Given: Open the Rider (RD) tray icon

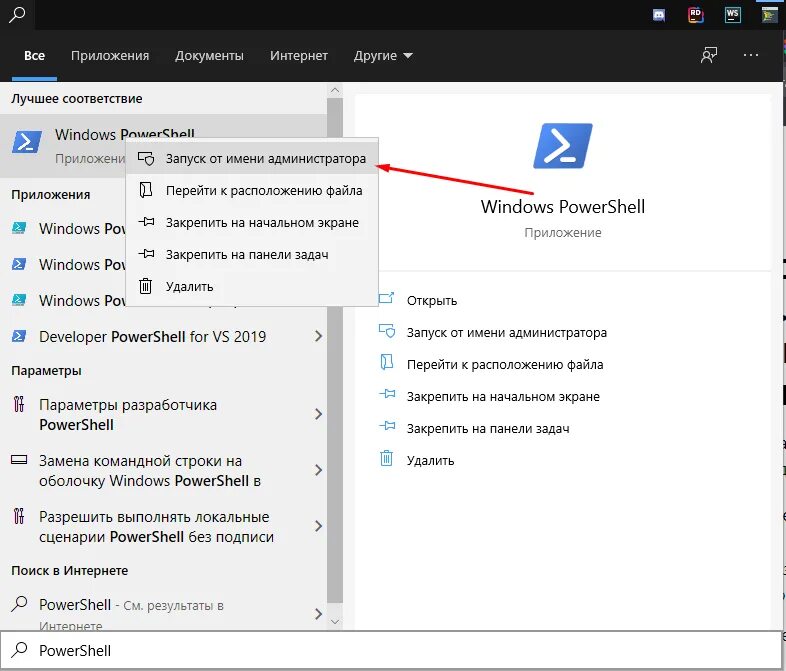Looking at the screenshot, I should point(695,15).
